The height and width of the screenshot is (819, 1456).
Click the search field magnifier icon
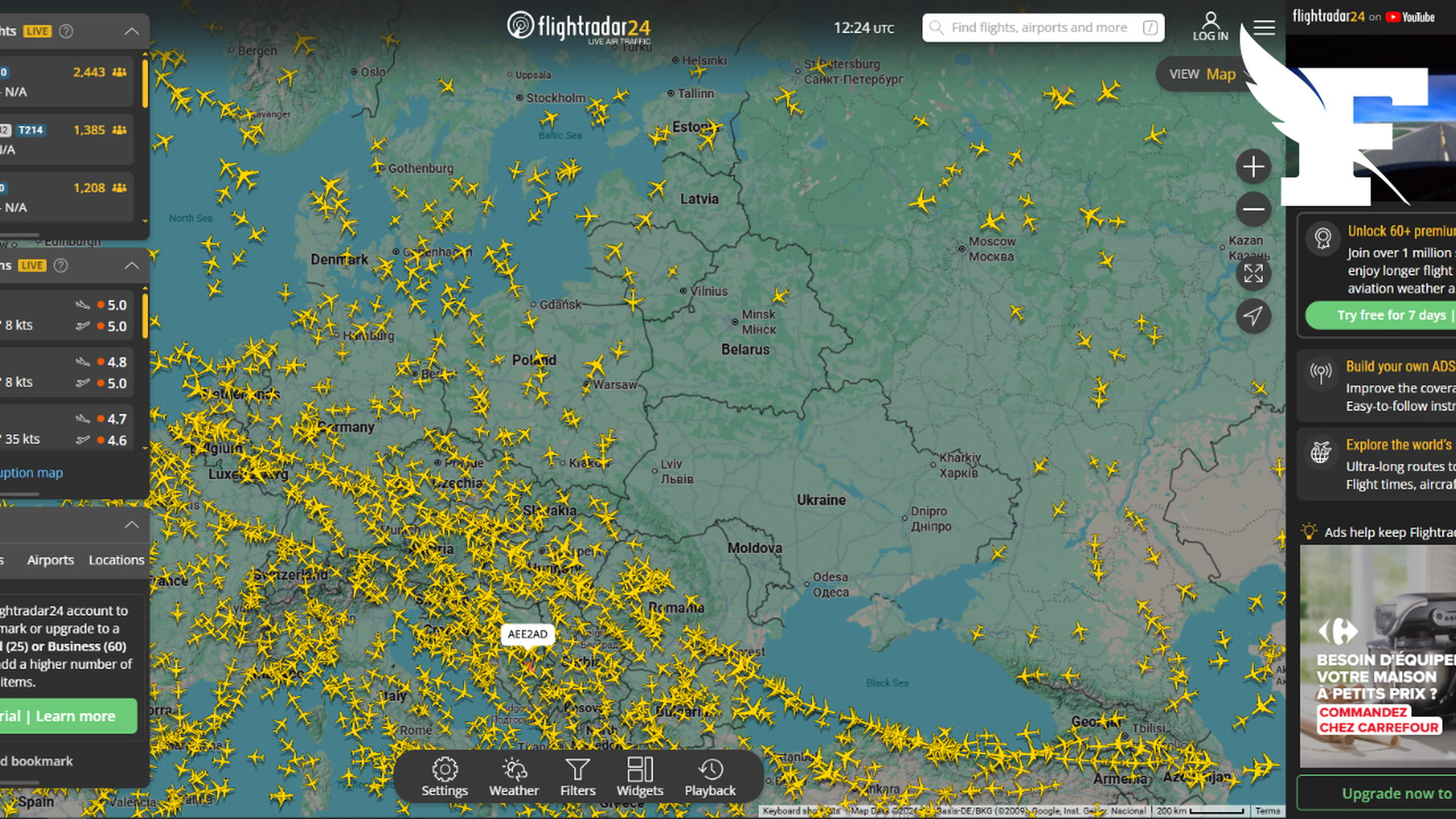click(x=937, y=27)
